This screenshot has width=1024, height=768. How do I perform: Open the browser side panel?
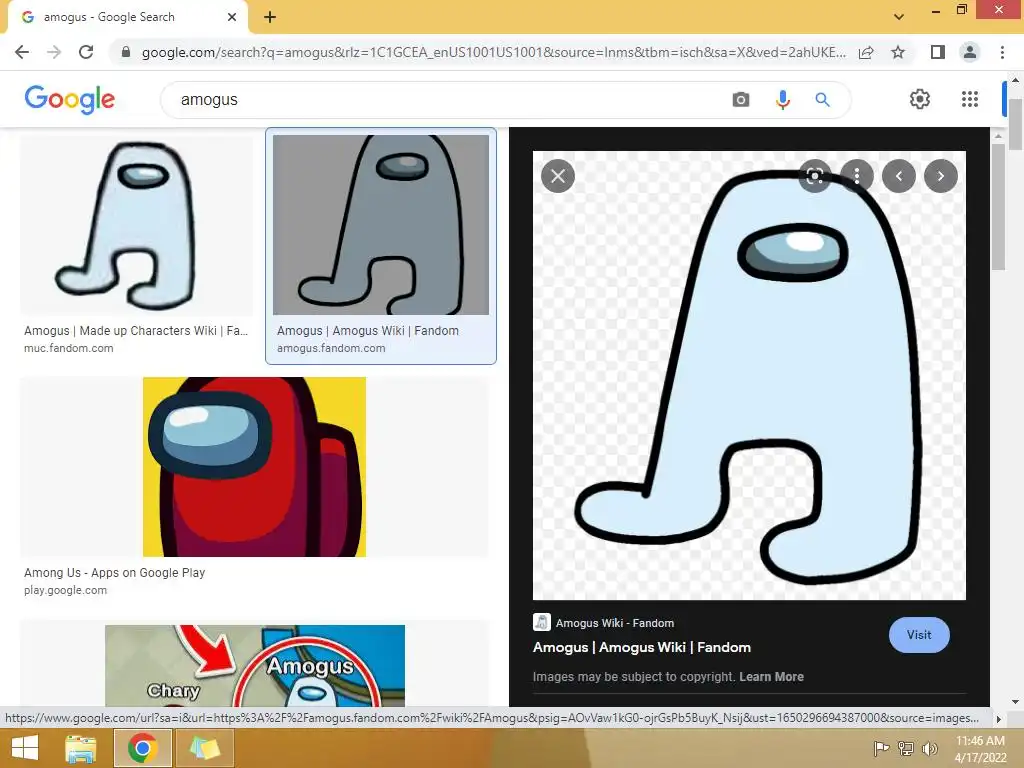[x=937, y=52]
